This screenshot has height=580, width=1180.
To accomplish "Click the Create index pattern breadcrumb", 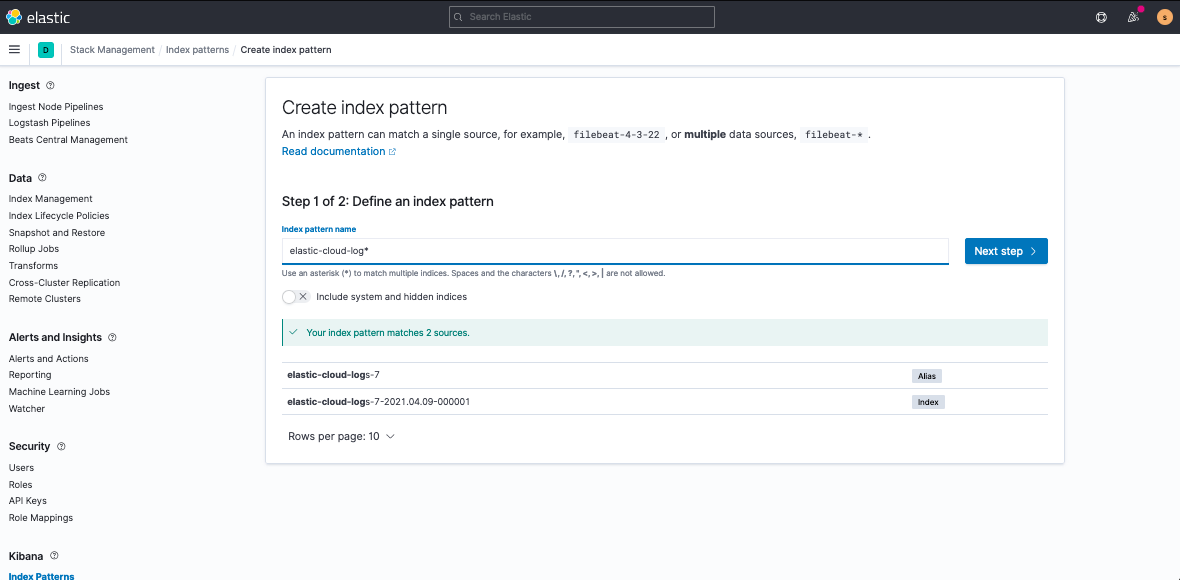I will point(286,50).
